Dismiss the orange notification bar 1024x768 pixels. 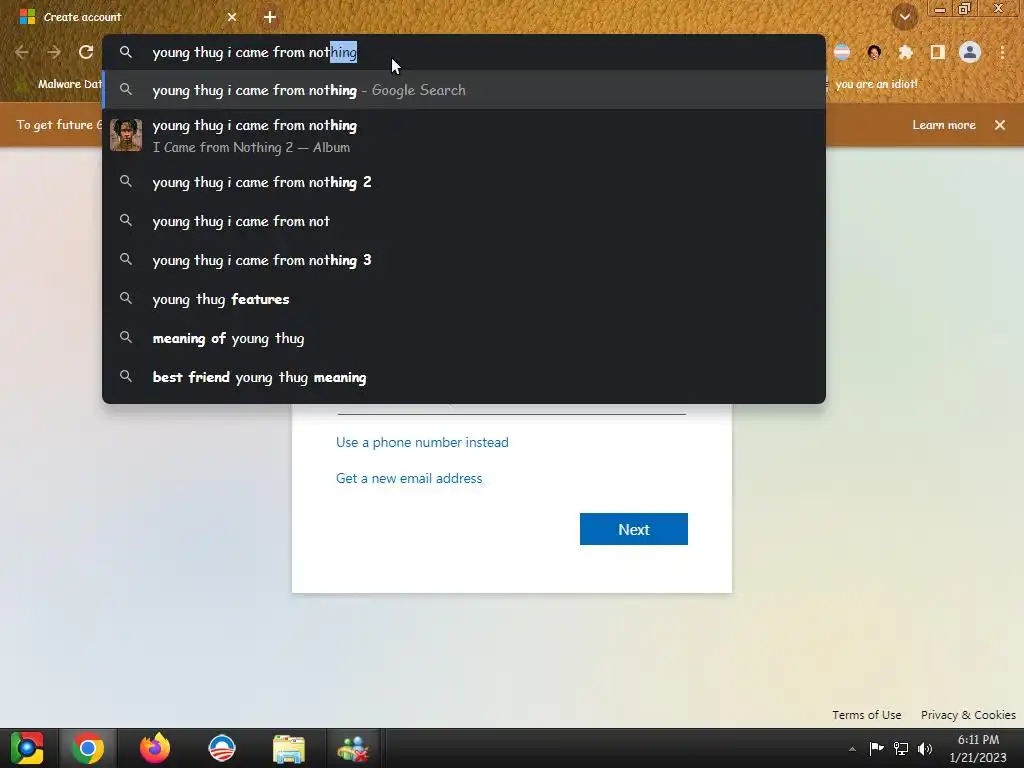[x=1000, y=125]
